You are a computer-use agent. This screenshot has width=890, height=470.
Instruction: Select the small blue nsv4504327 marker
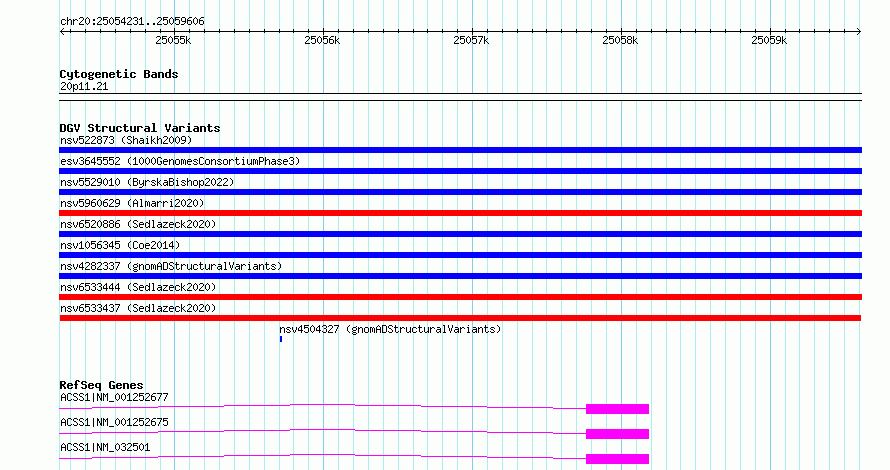tap(281, 339)
